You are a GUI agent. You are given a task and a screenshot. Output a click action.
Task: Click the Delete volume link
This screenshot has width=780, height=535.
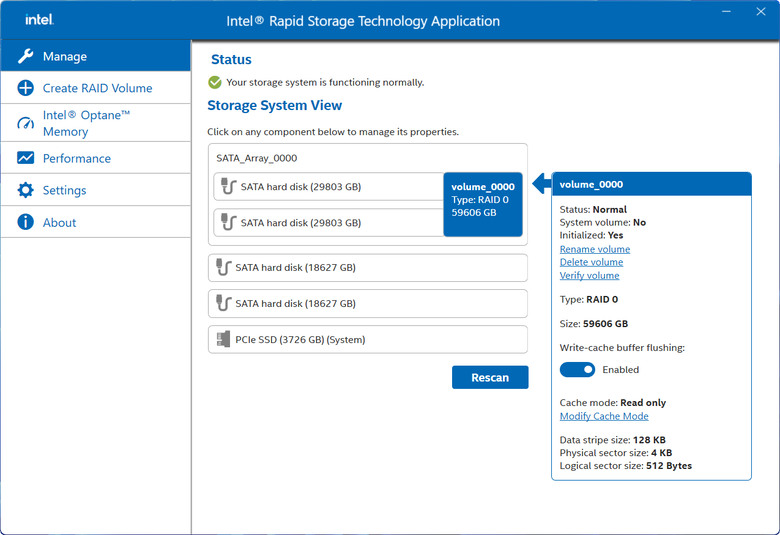click(591, 262)
